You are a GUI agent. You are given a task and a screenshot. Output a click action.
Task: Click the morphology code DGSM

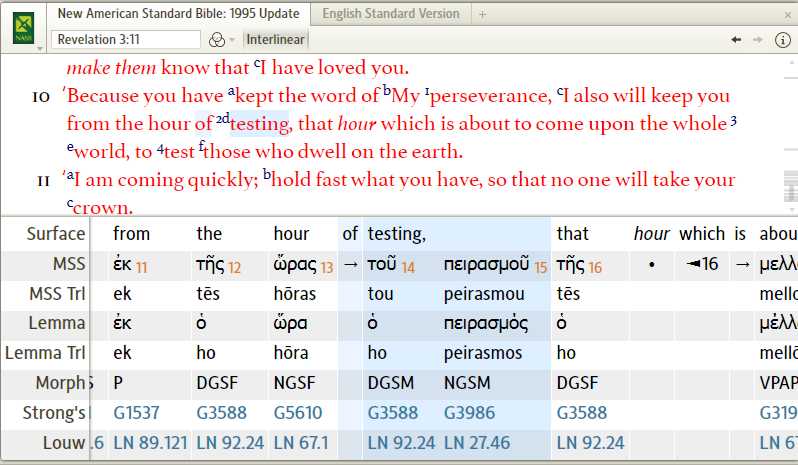391,383
